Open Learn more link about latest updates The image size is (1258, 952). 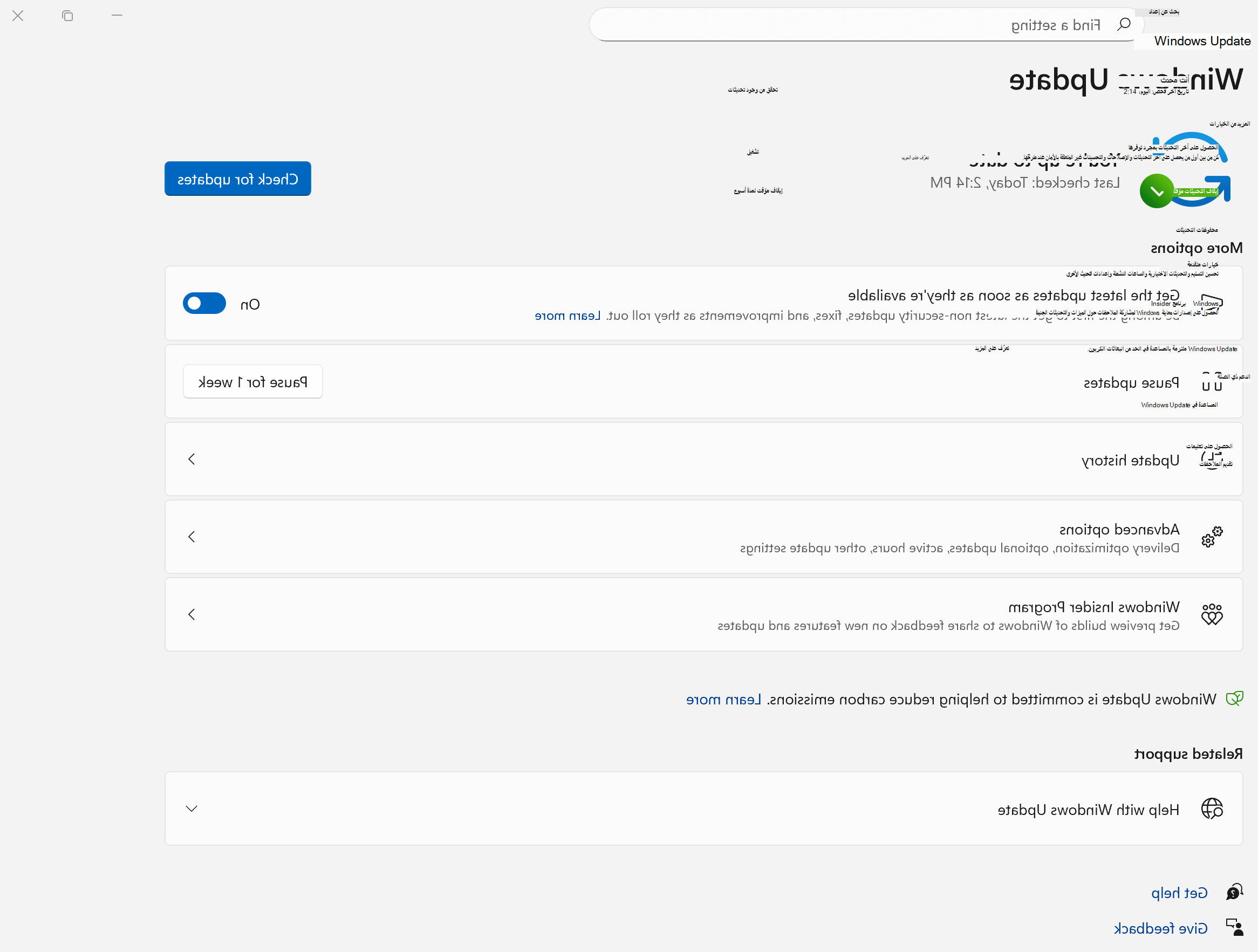[568, 316]
